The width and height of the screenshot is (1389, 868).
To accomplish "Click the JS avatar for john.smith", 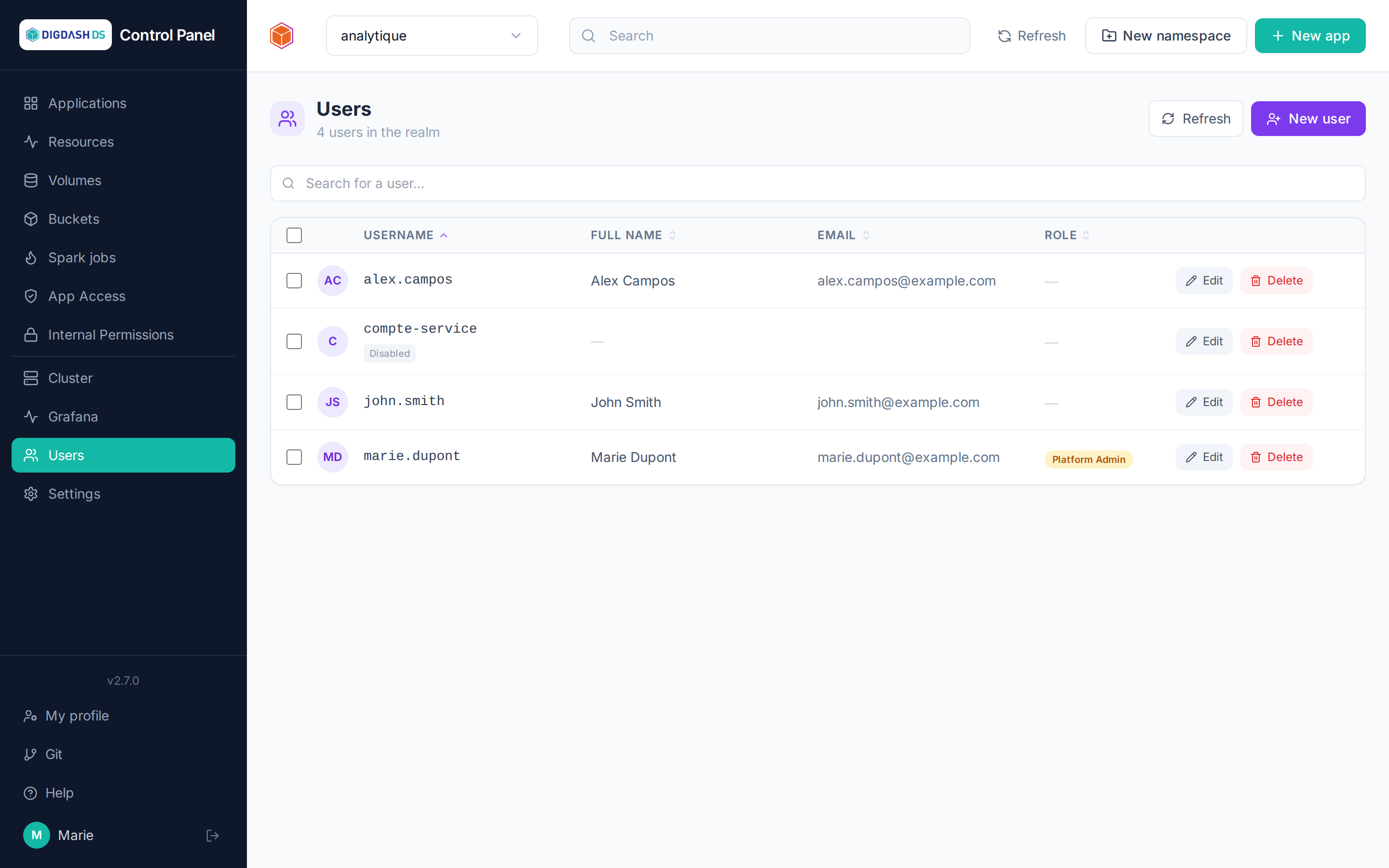I will [x=333, y=403].
